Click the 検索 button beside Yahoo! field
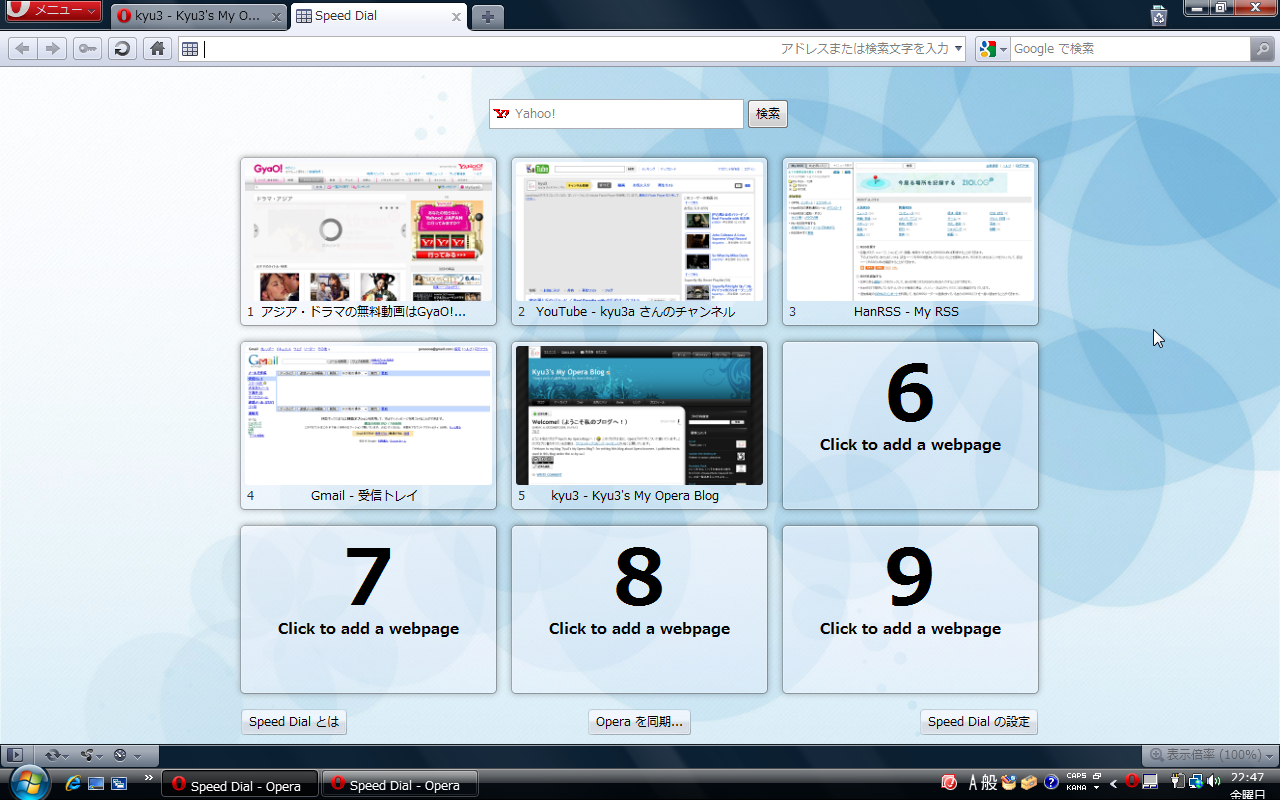 (x=768, y=114)
